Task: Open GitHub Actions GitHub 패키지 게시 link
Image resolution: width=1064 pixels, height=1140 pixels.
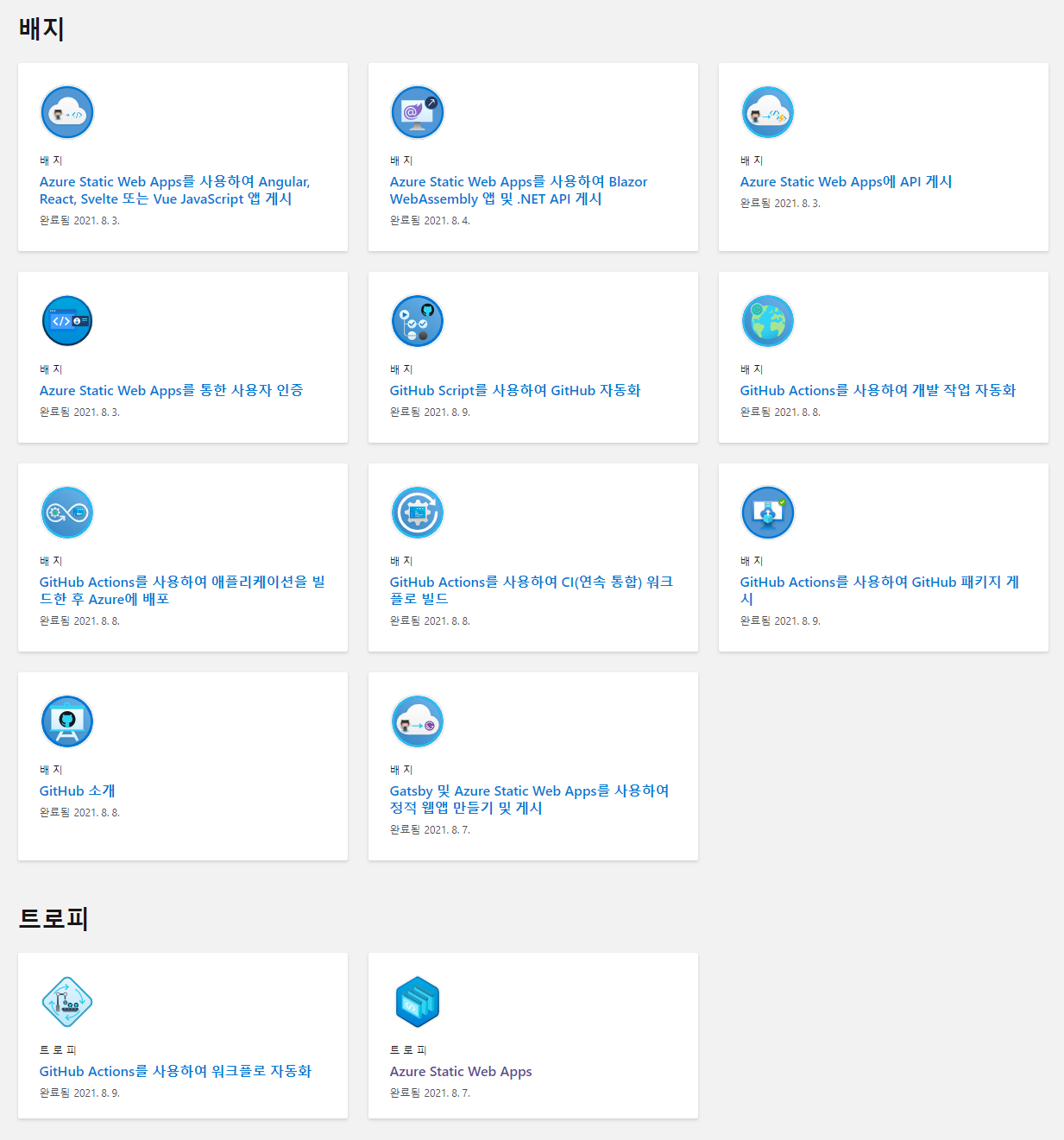Action: click(879, 590)
